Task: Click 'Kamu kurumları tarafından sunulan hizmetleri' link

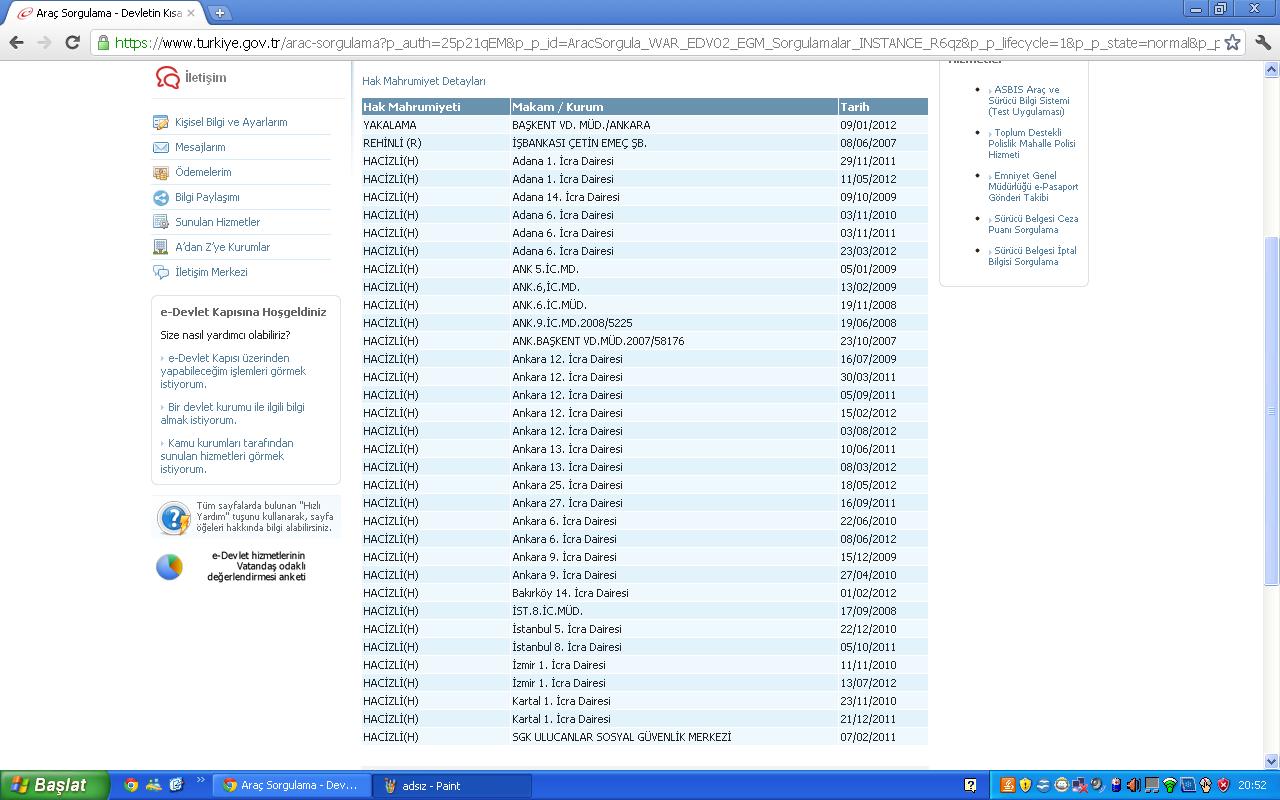Action: point(227,456)
